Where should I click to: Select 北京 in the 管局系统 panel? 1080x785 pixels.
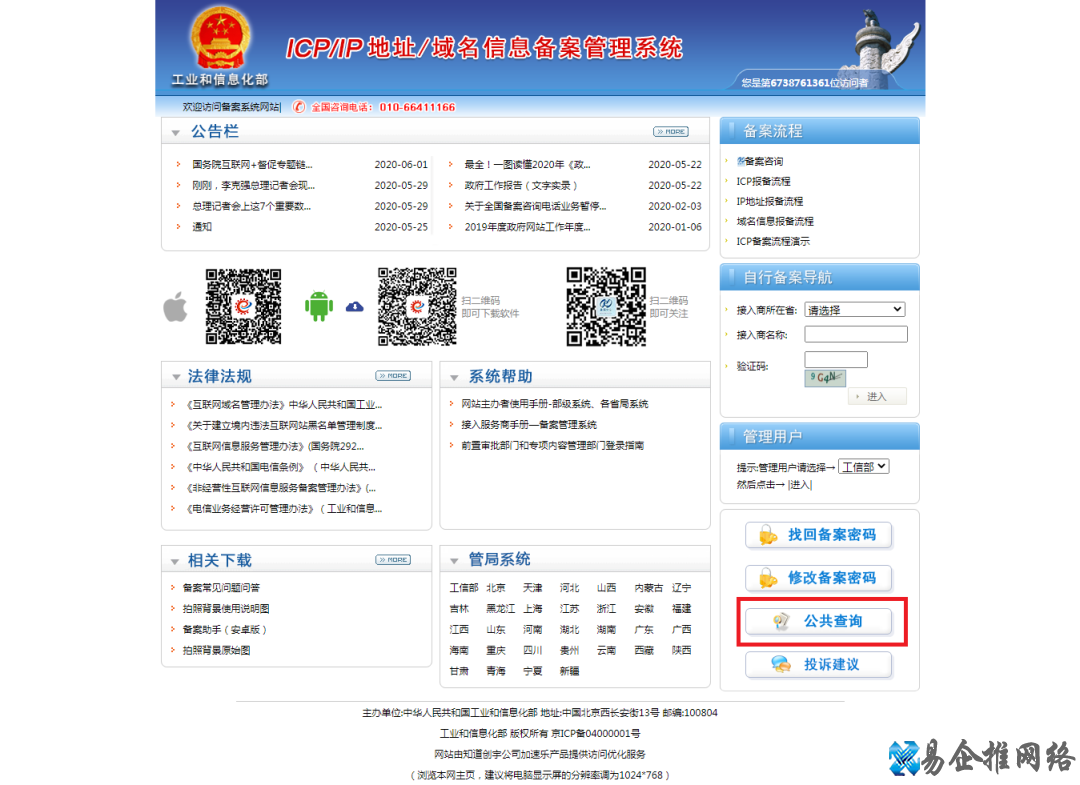pyautogui.click(x=496, y=588)
